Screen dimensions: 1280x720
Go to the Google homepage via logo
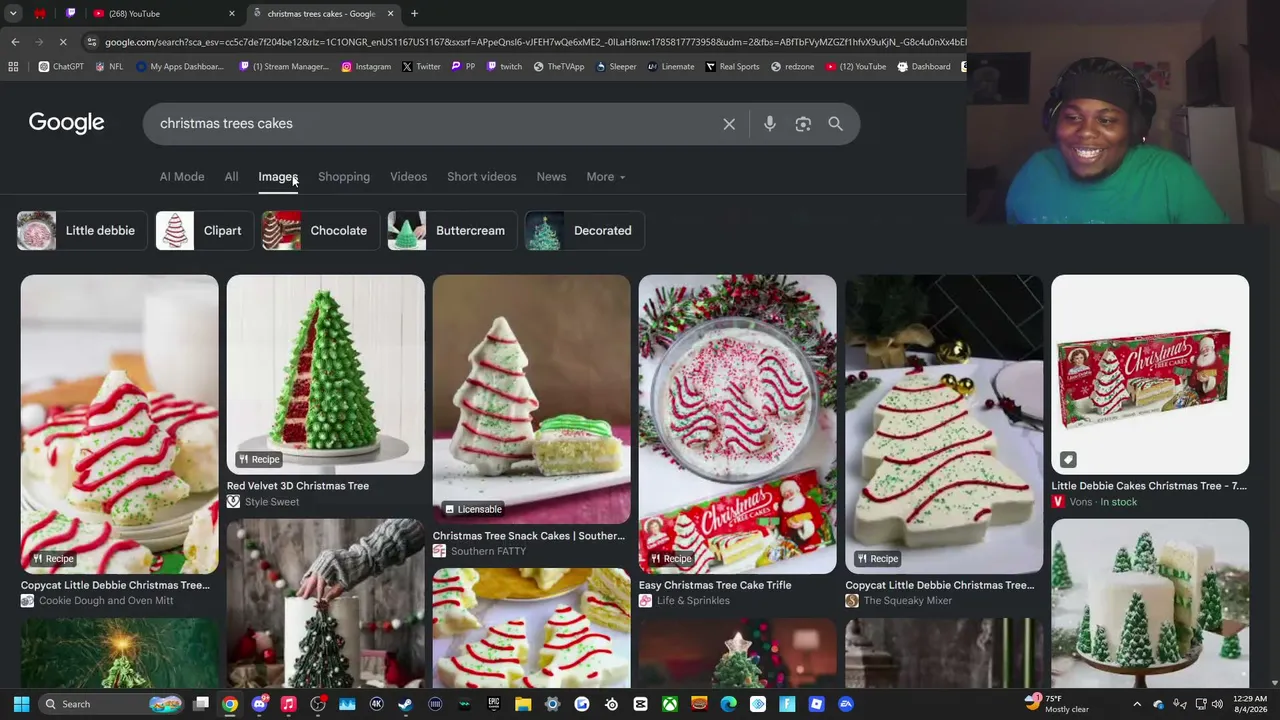click(67, 123)
